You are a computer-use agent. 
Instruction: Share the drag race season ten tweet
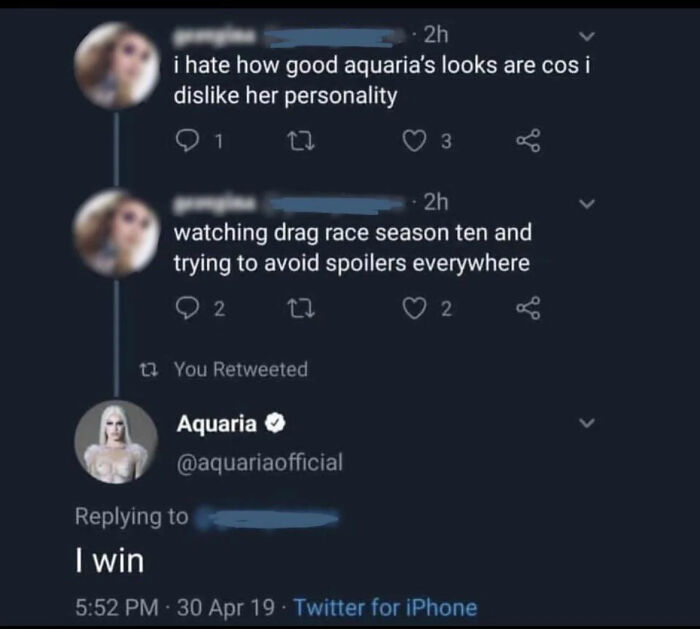click(x=529, y=309)
